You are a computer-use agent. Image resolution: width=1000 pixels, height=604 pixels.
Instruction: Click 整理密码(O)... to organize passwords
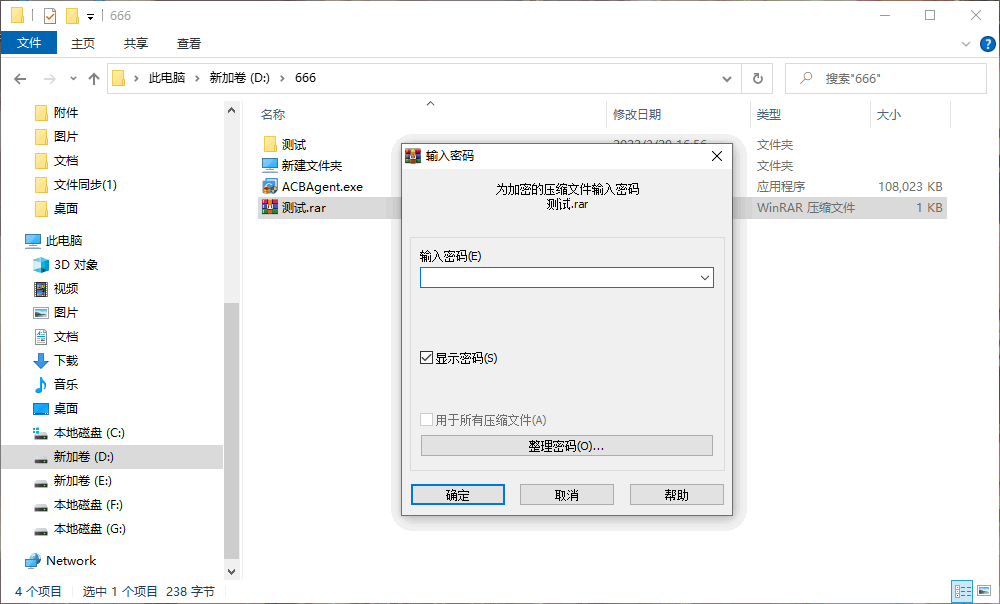(x=567, y=445)
